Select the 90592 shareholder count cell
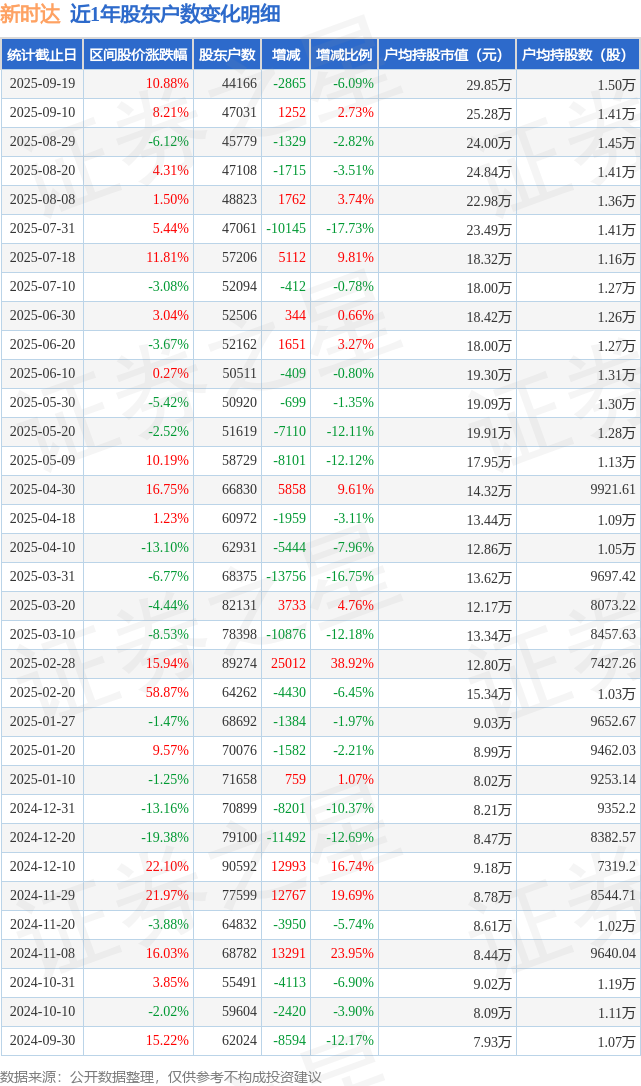 pyautogui.click(x=237, y=867)
